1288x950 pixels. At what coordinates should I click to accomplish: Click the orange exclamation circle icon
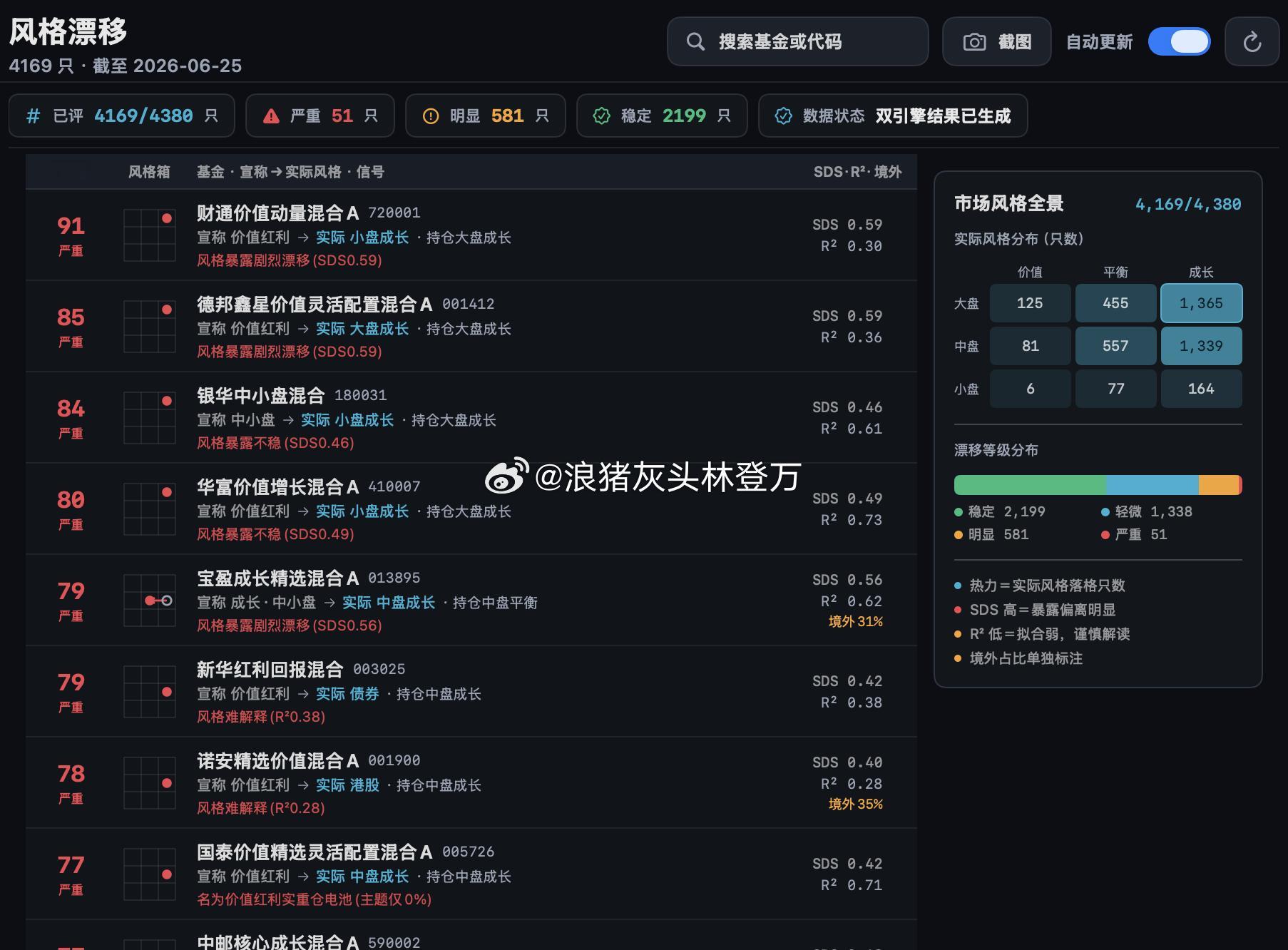[431, 116]
